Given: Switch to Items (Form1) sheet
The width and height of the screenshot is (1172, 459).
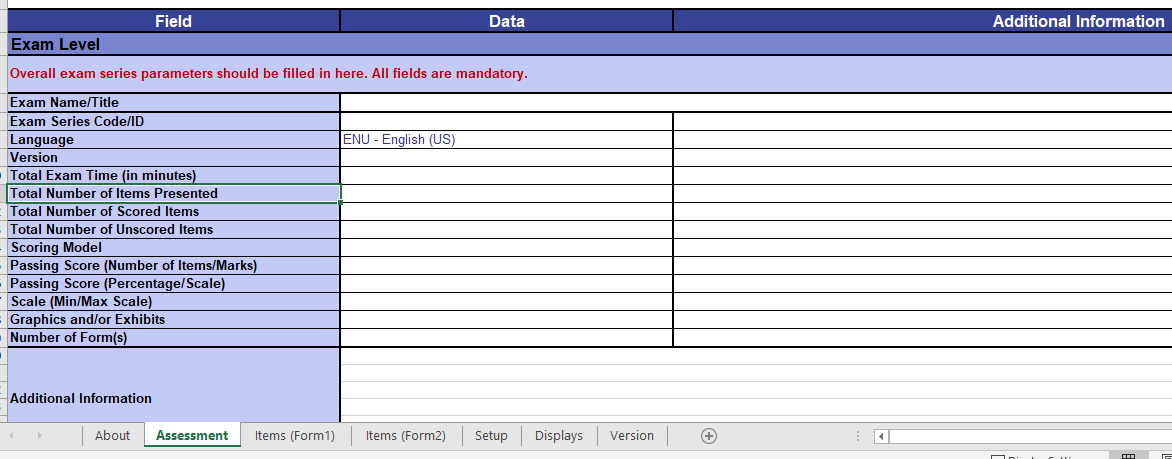Looking at the screenshot, I should tap(295, 436).
